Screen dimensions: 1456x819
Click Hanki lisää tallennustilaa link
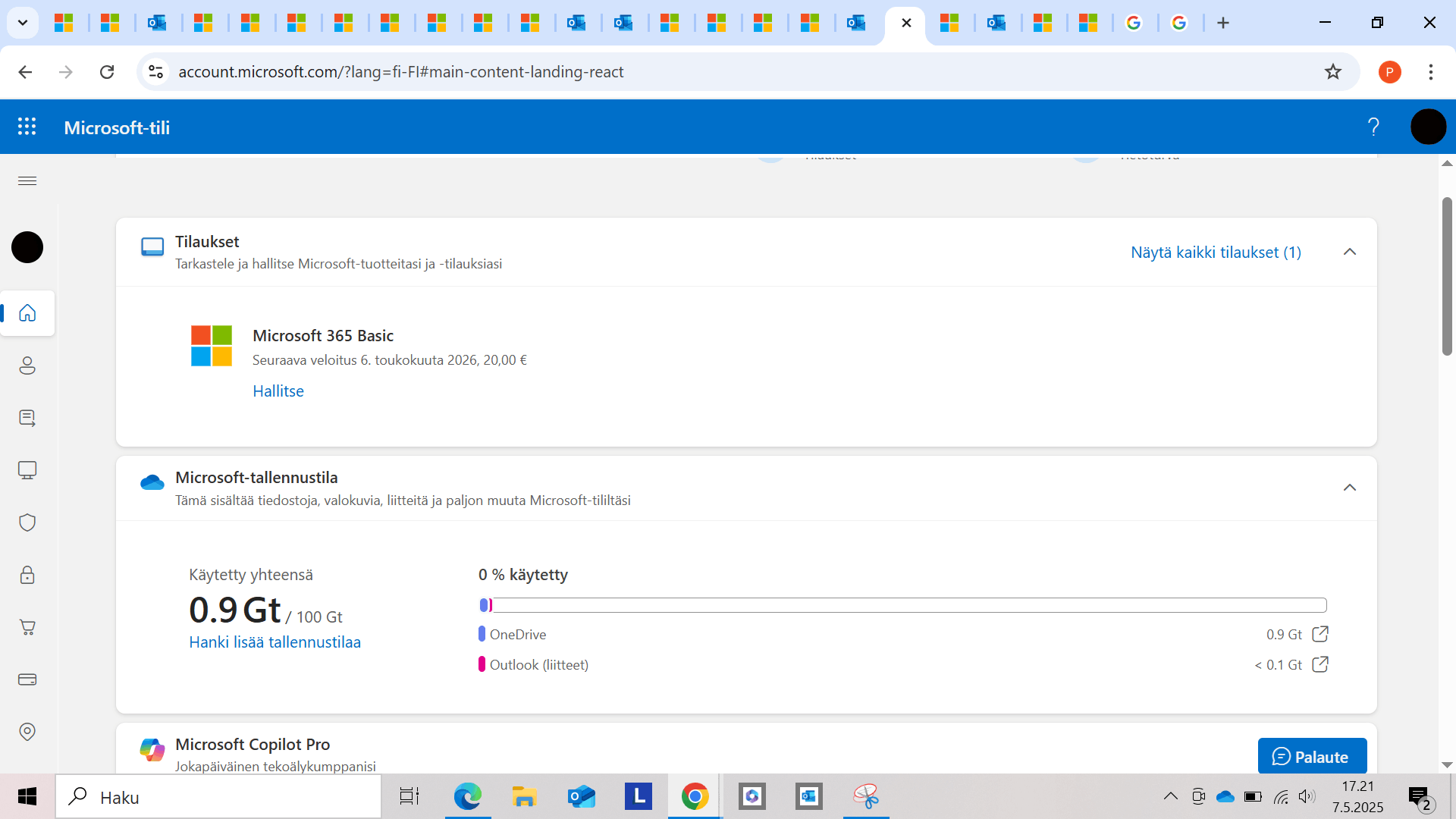(275, 642)
